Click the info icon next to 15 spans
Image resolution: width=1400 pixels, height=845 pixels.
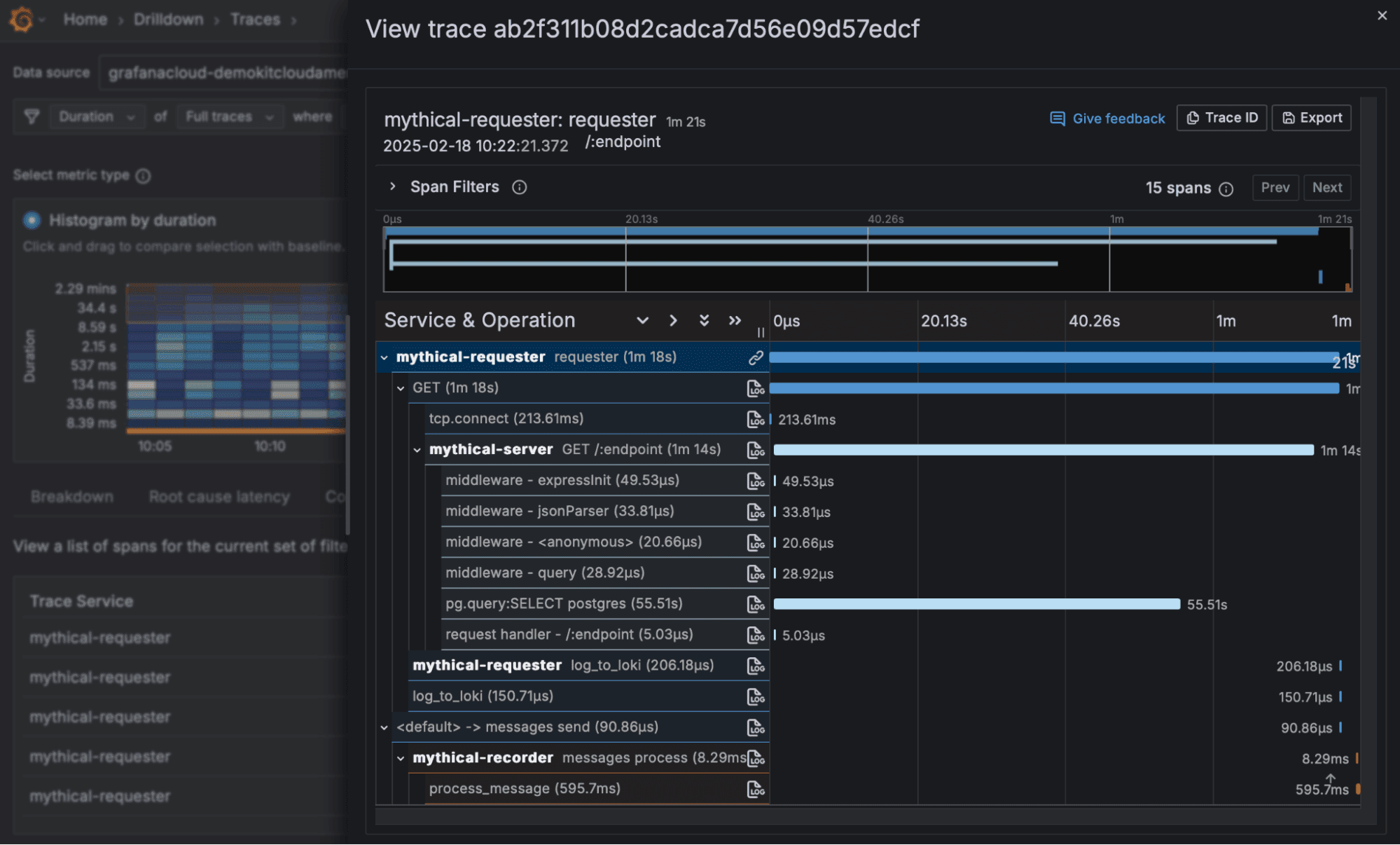[x=1226, y=188]
